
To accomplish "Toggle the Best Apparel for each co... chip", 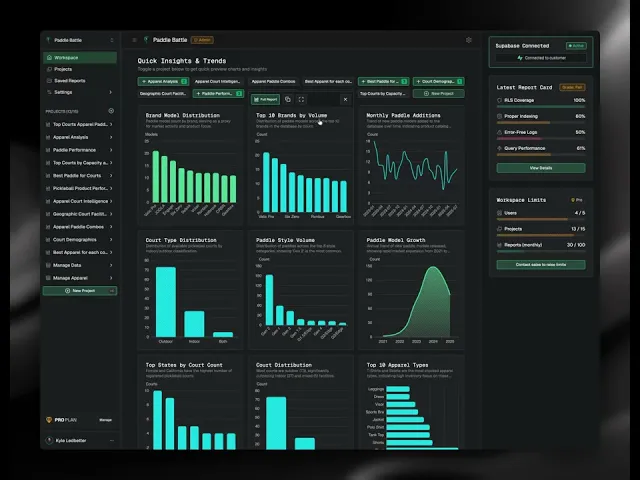I will click(328, 81).
